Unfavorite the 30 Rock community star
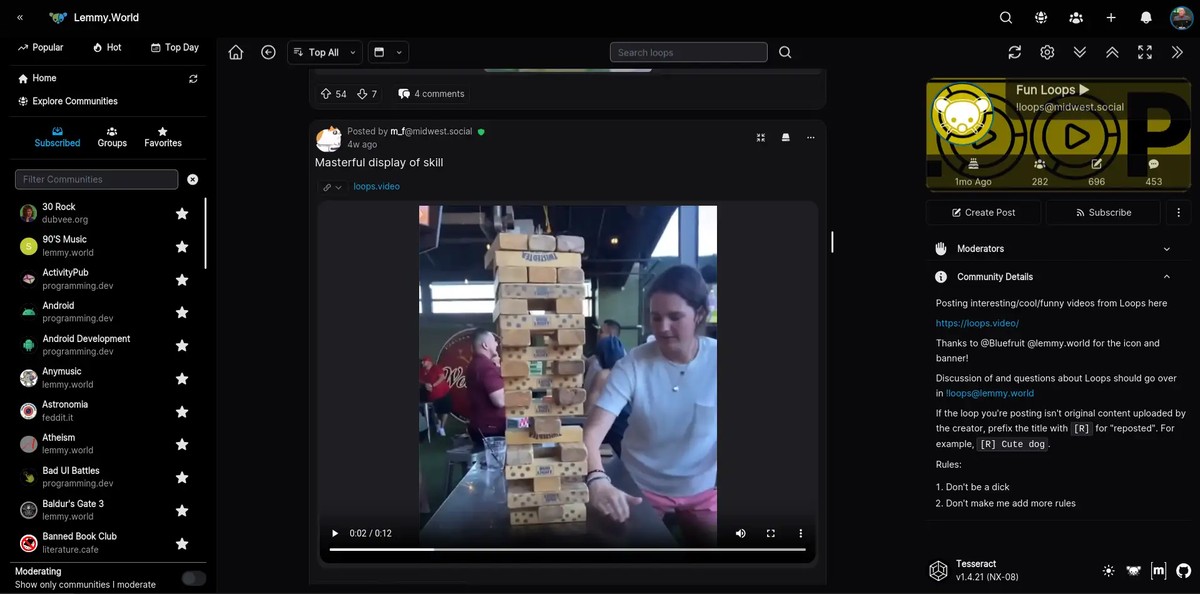This screenshot has height=594, width=1200. pyautogui.click(x=182, y=213)
